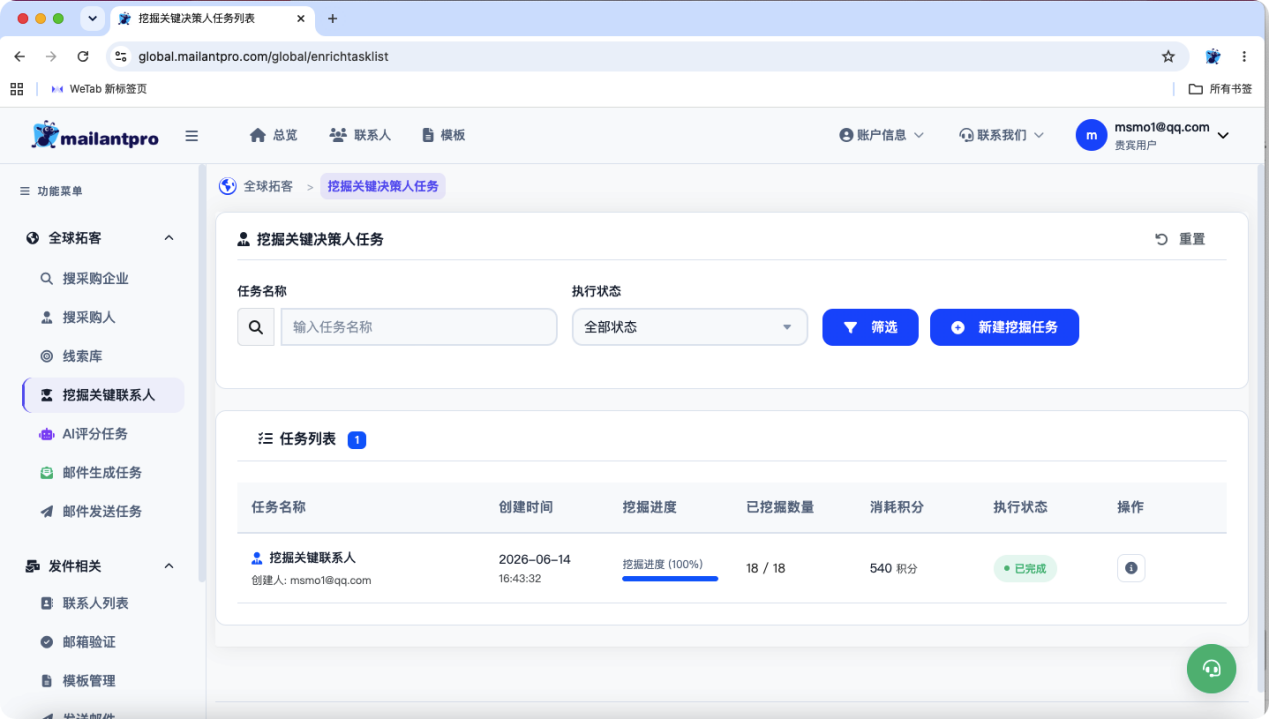Toggle the hamburger sidebar menu icon
1269x719 pixels.
click(192, 136)
